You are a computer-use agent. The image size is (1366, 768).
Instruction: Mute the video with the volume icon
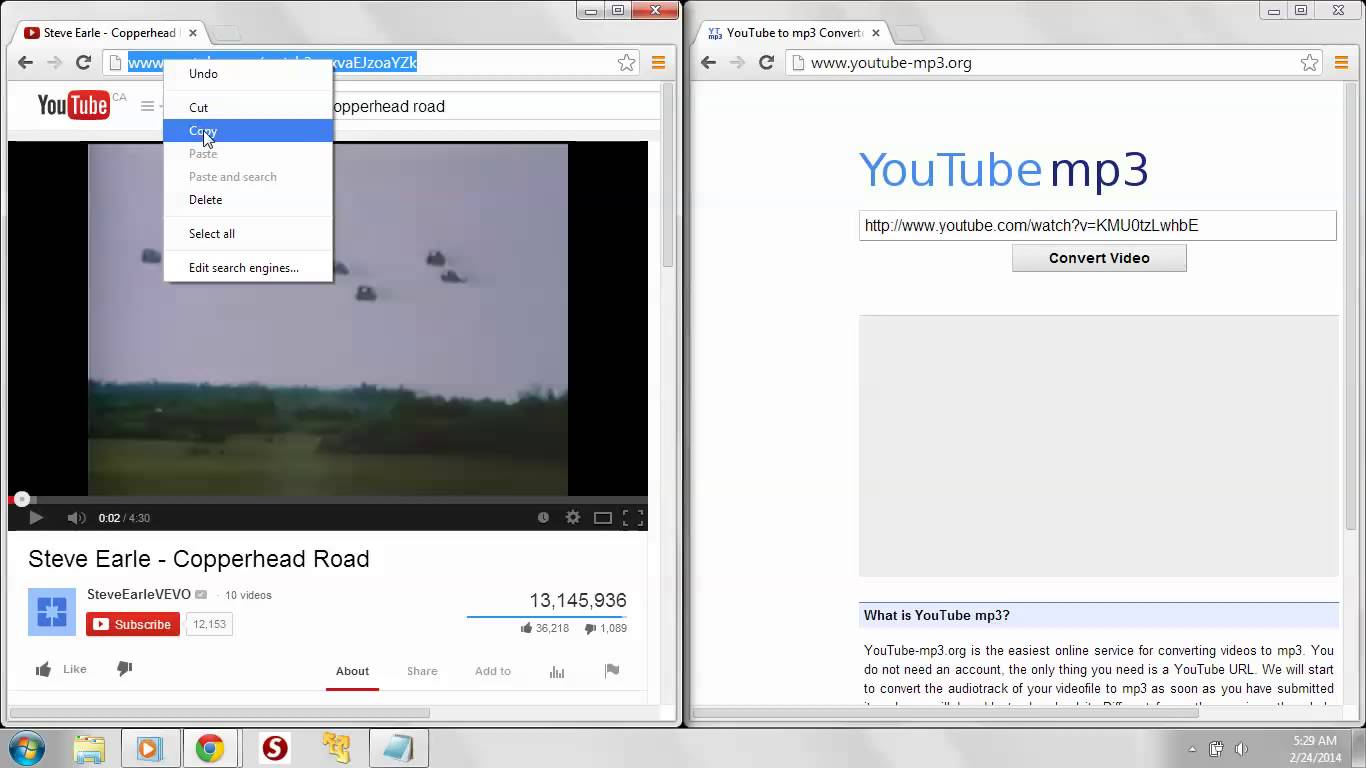(x=76, y=518)
